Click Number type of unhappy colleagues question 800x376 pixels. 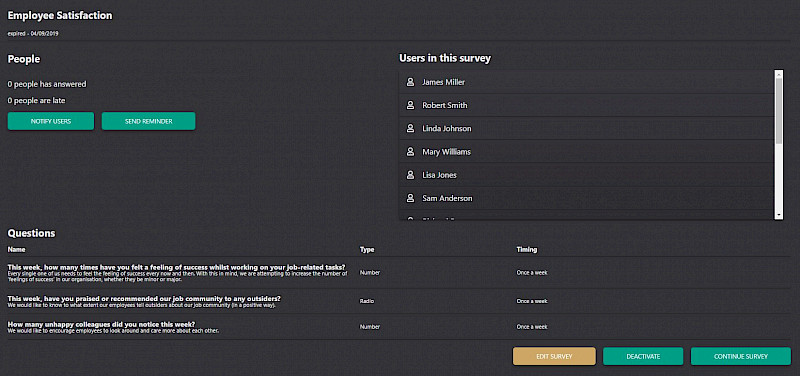(x=370, y=327)
